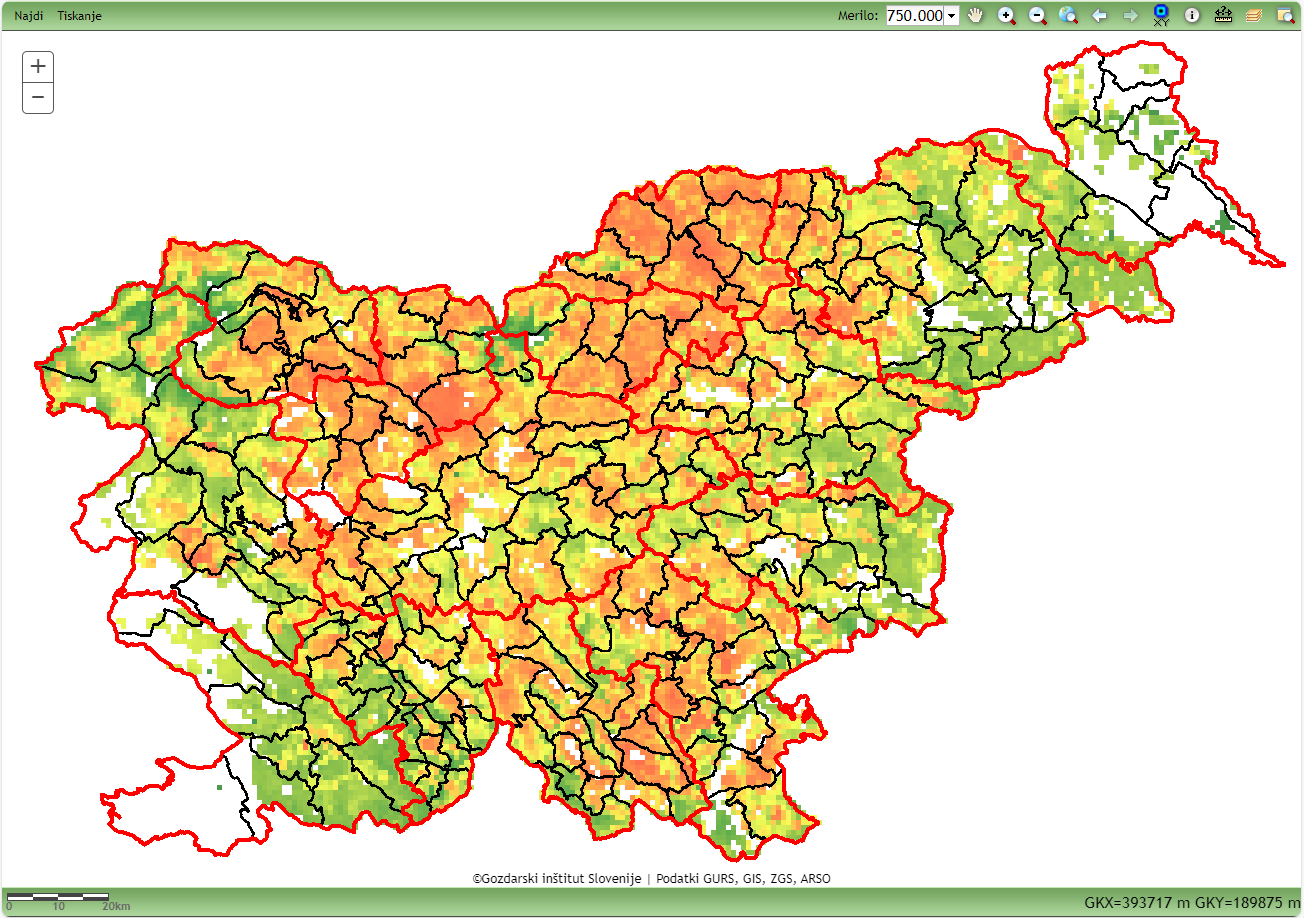Activate the zoom in magnifier tool

1007,15
